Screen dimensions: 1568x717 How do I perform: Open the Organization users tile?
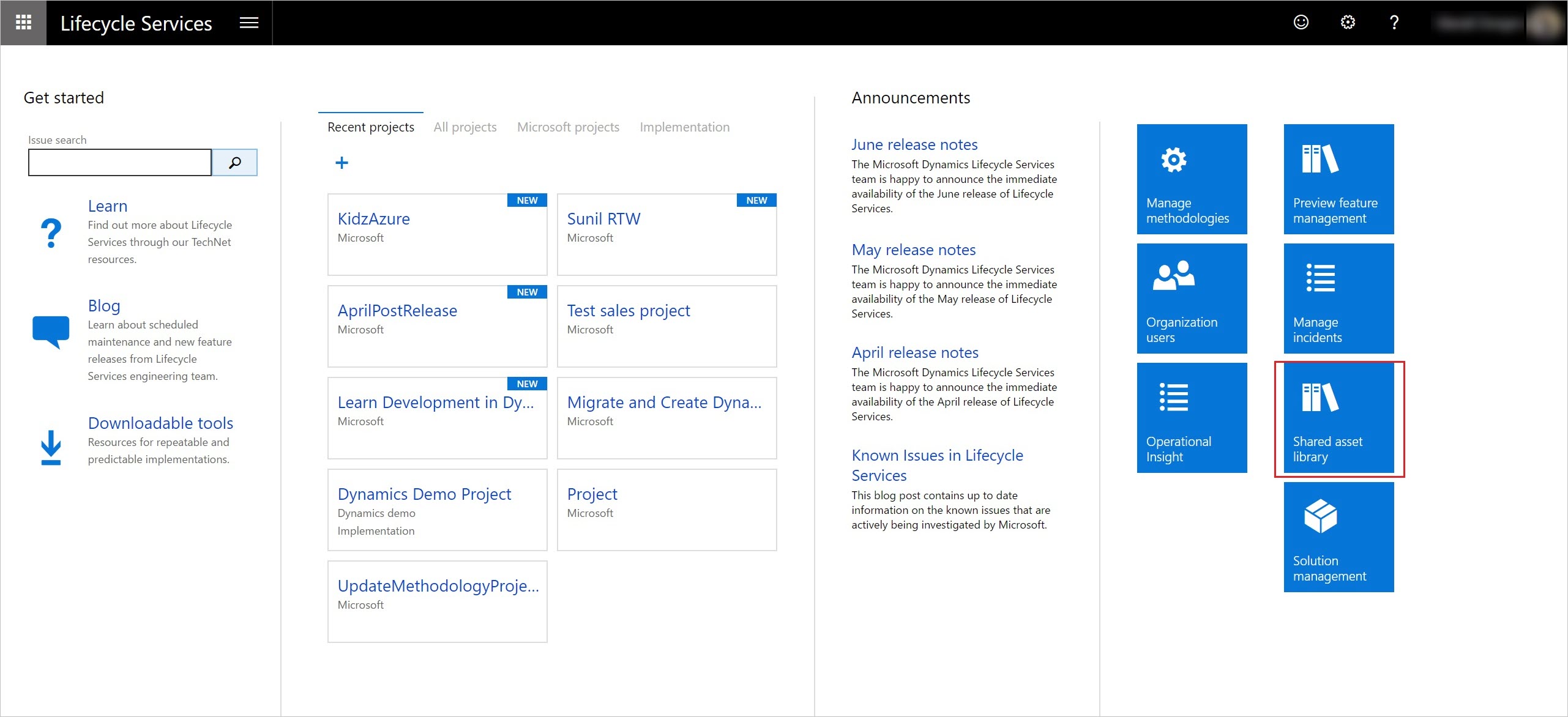[x=1191, y=298]
